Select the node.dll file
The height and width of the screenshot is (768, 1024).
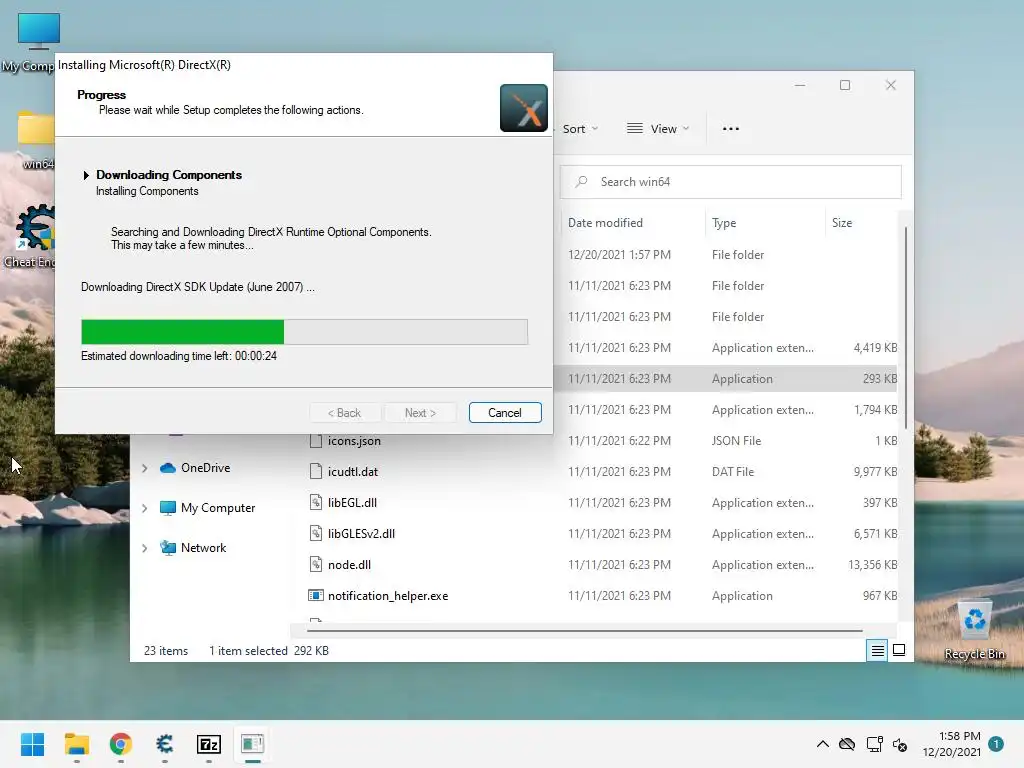(x=349, y=565)
